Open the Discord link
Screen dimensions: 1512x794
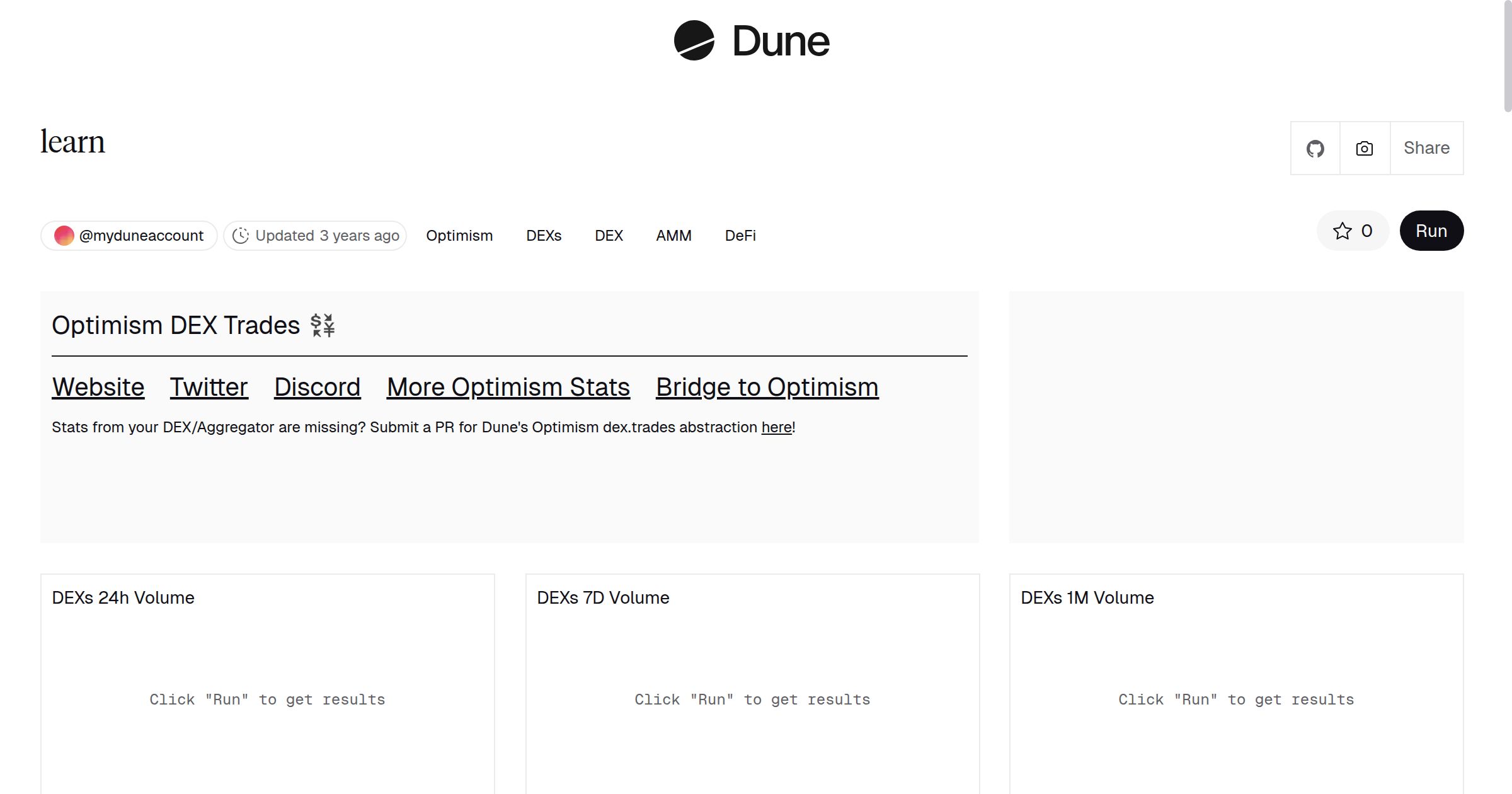click(317, 387)
